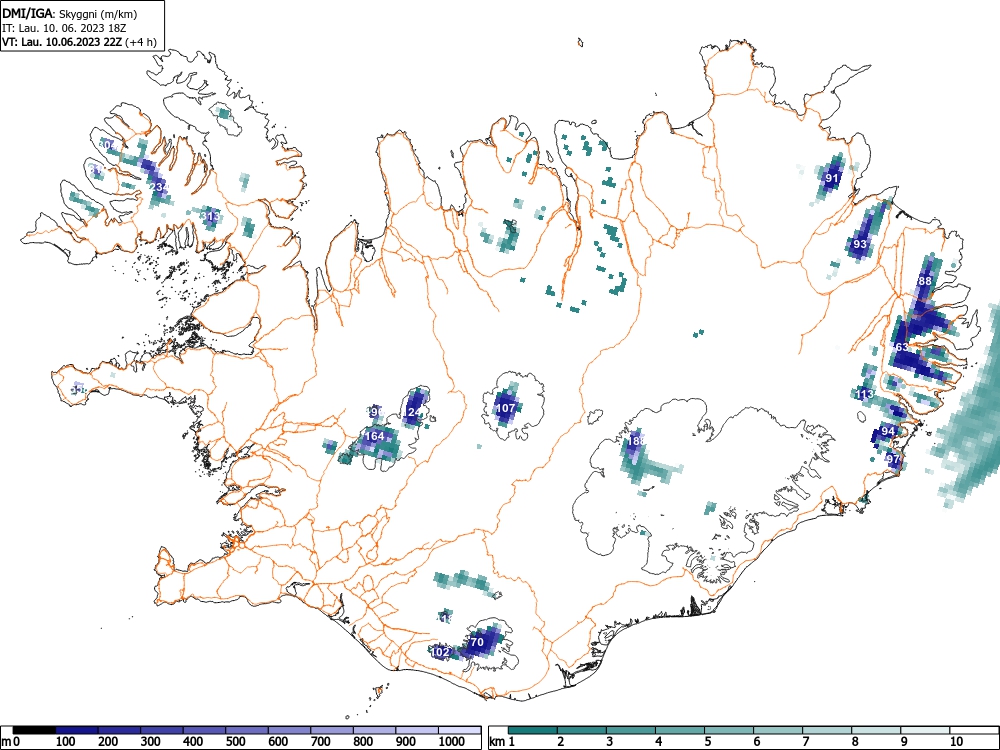This screenshot has width=1000, height=750.
Task: Click the "7" tick label in km legend
Action: click(805, 742)
